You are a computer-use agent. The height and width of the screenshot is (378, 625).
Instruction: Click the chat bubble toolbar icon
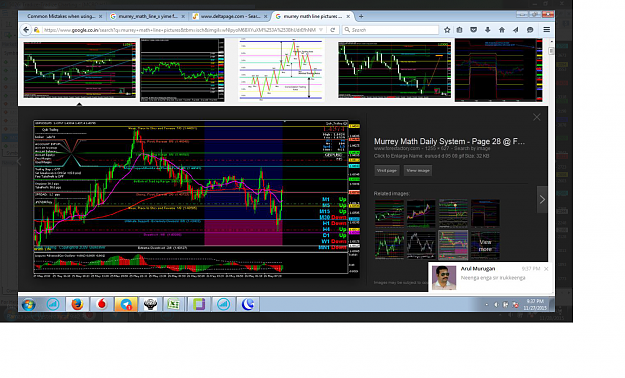tap(530, 30)
